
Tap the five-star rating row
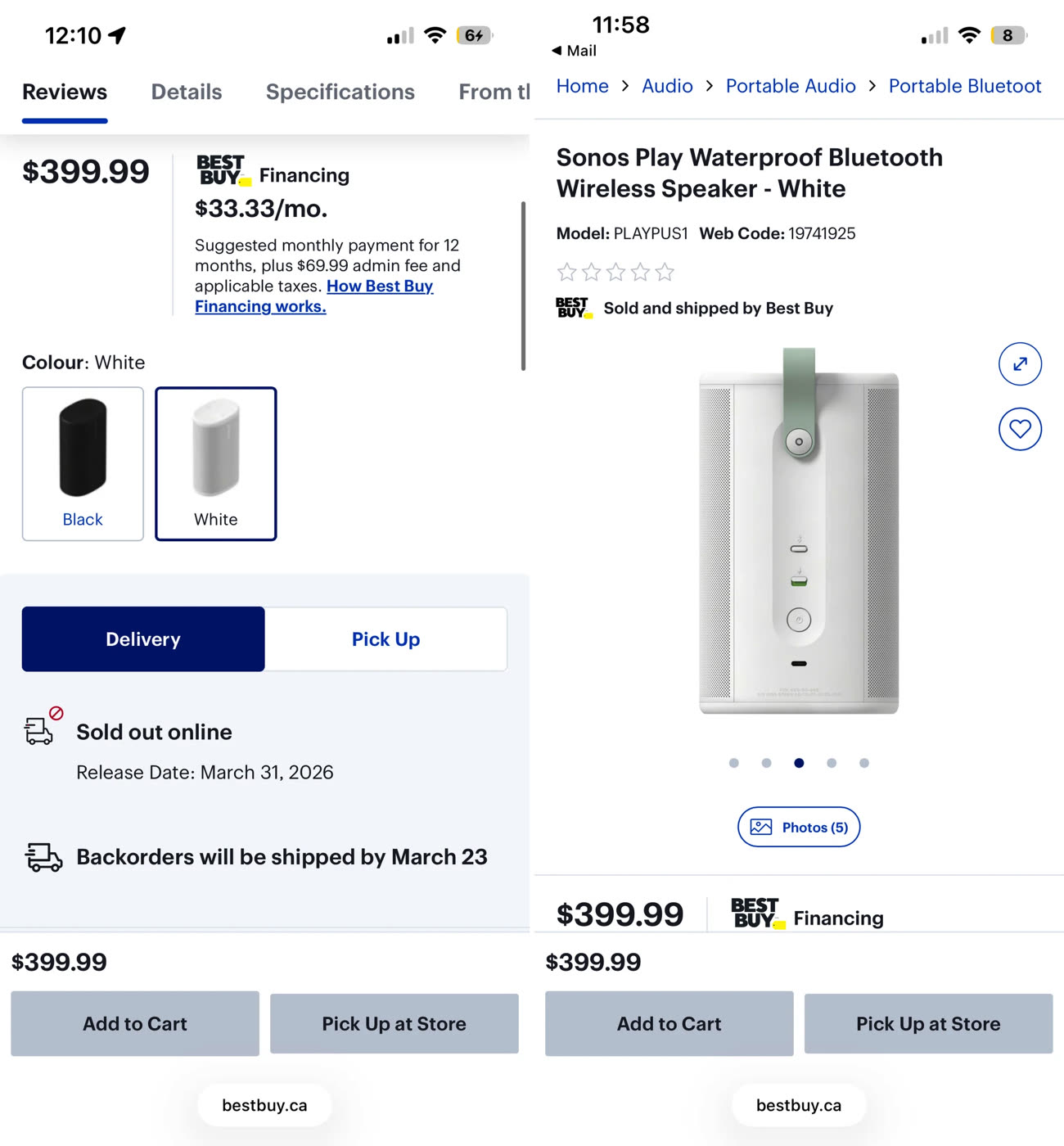[615, 272]
